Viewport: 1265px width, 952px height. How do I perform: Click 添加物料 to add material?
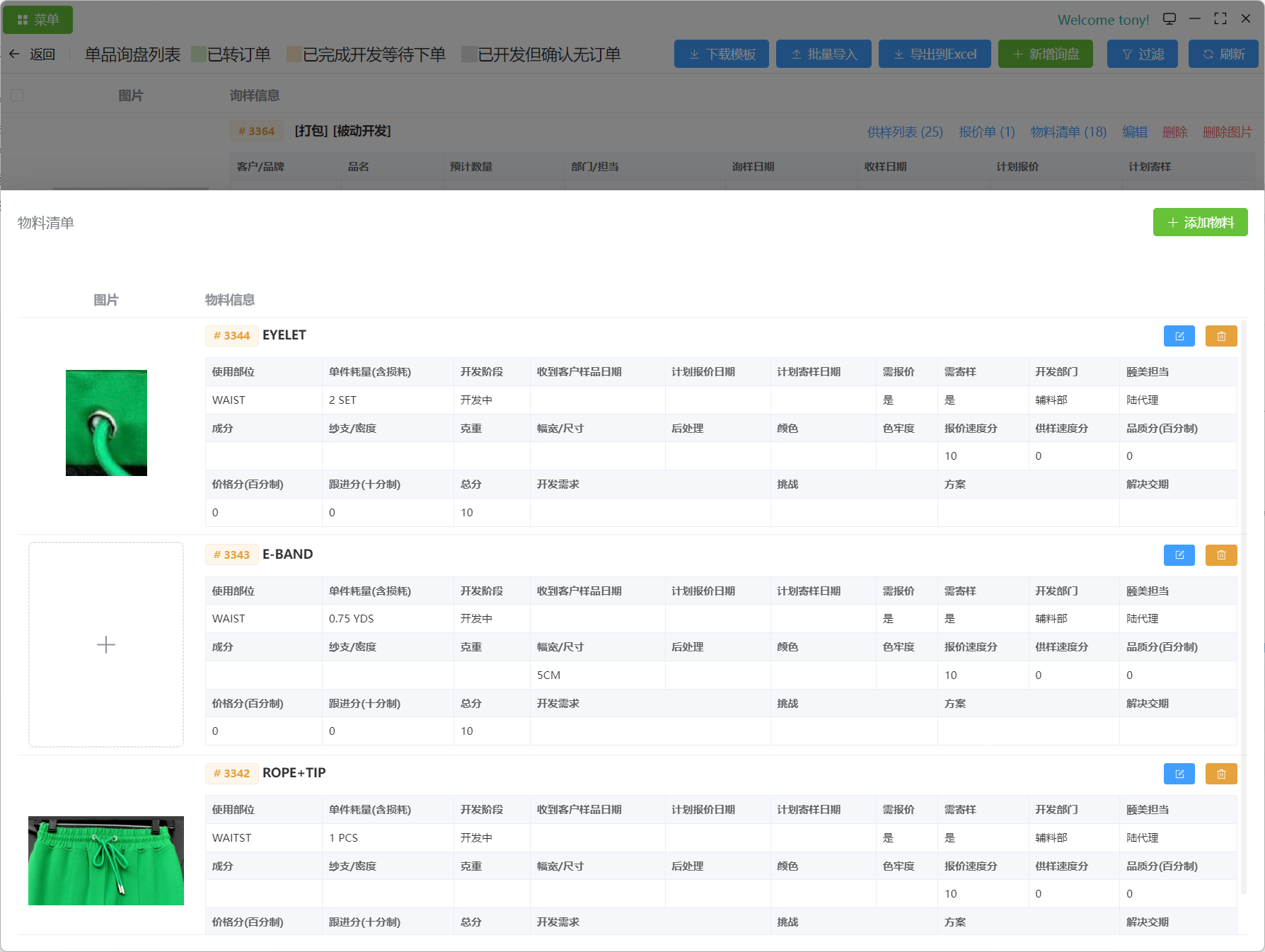click(1200, 223)
